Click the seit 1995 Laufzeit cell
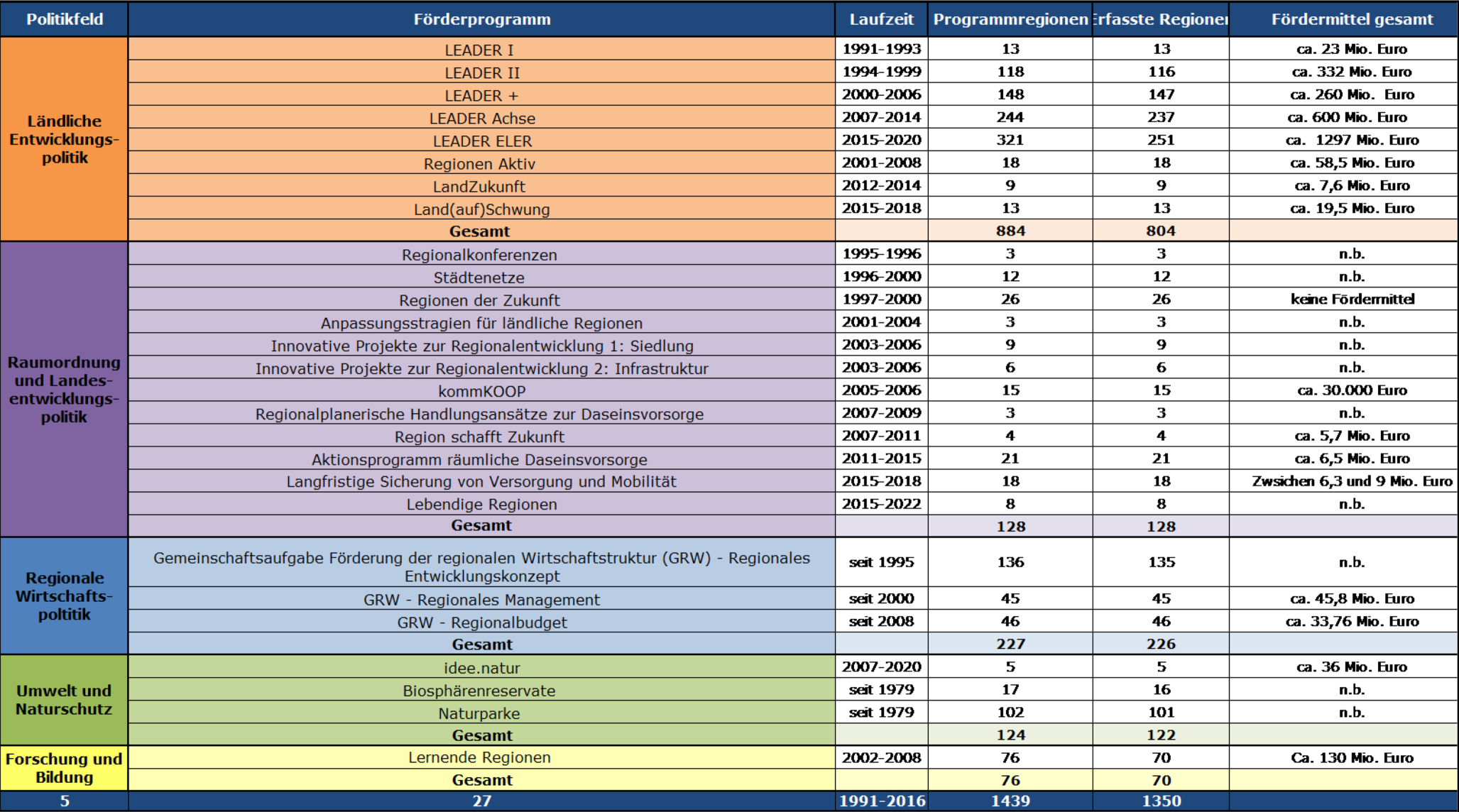The image size is (1459, 812). [881, 562]
